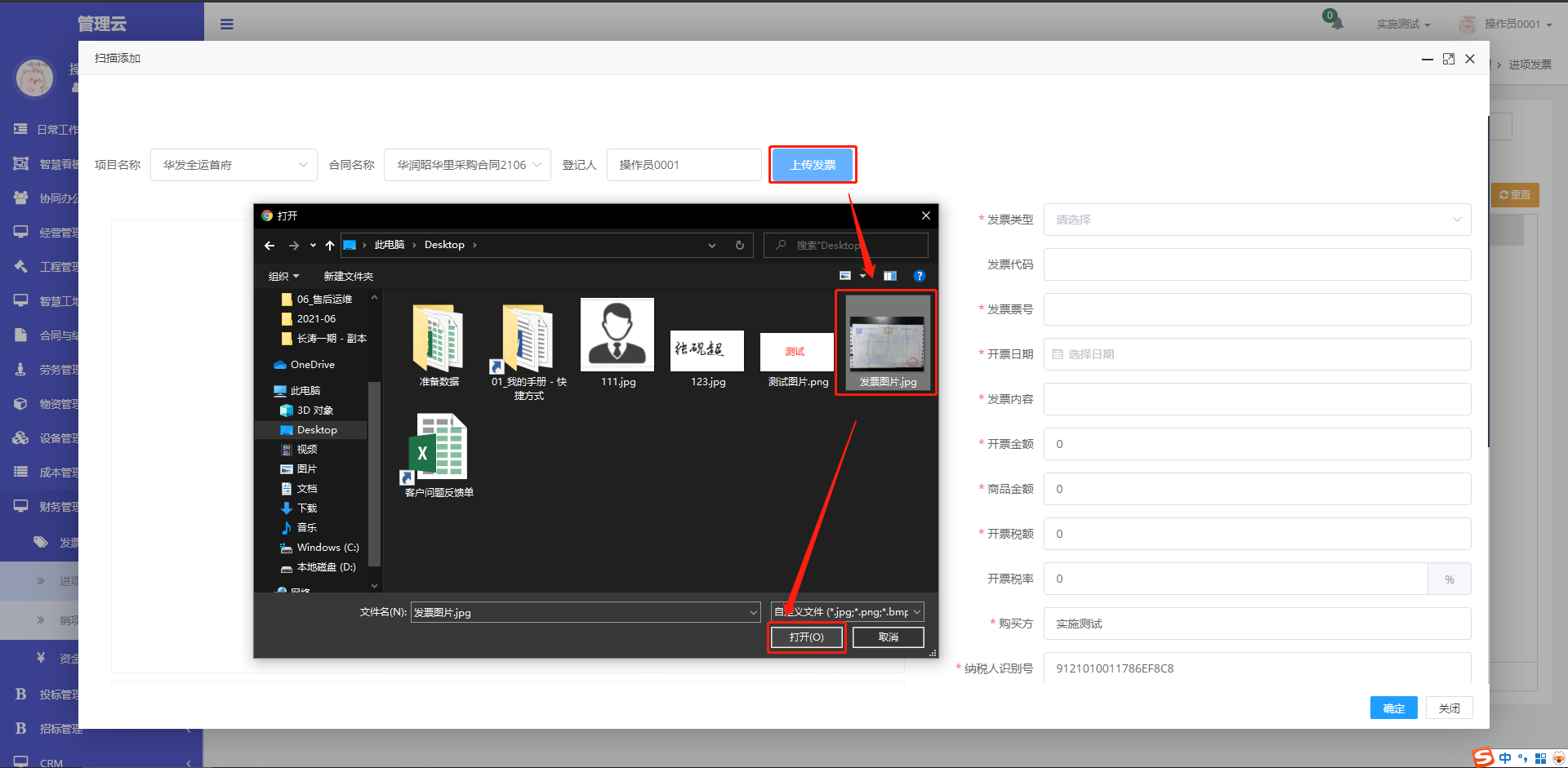1568x768 pixels.
Task: Open the 项目名称 dropdown
Action: pyautogui.click(x=234, y=165)
